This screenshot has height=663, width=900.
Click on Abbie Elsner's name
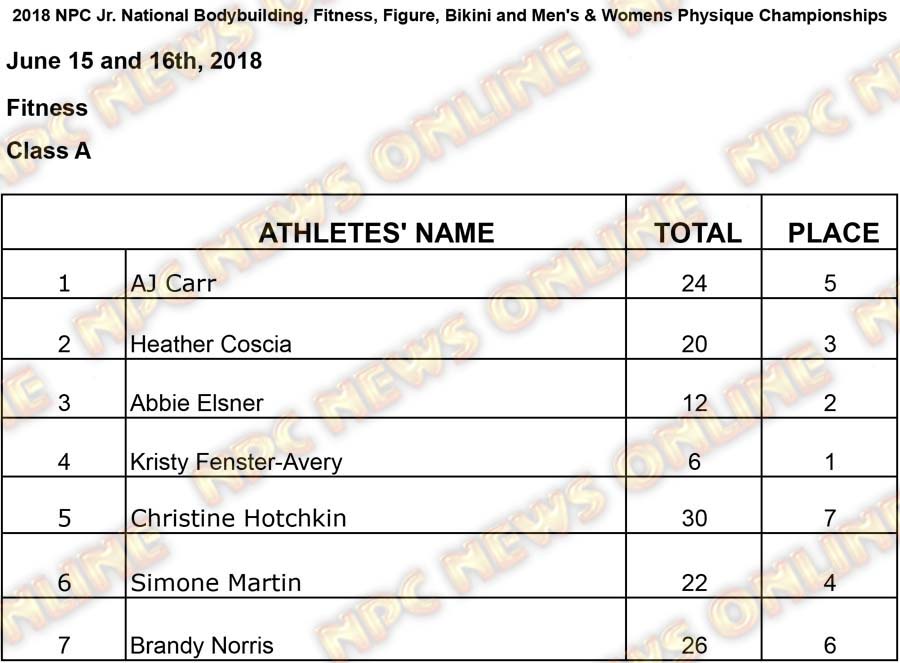(x=197, y=403)
